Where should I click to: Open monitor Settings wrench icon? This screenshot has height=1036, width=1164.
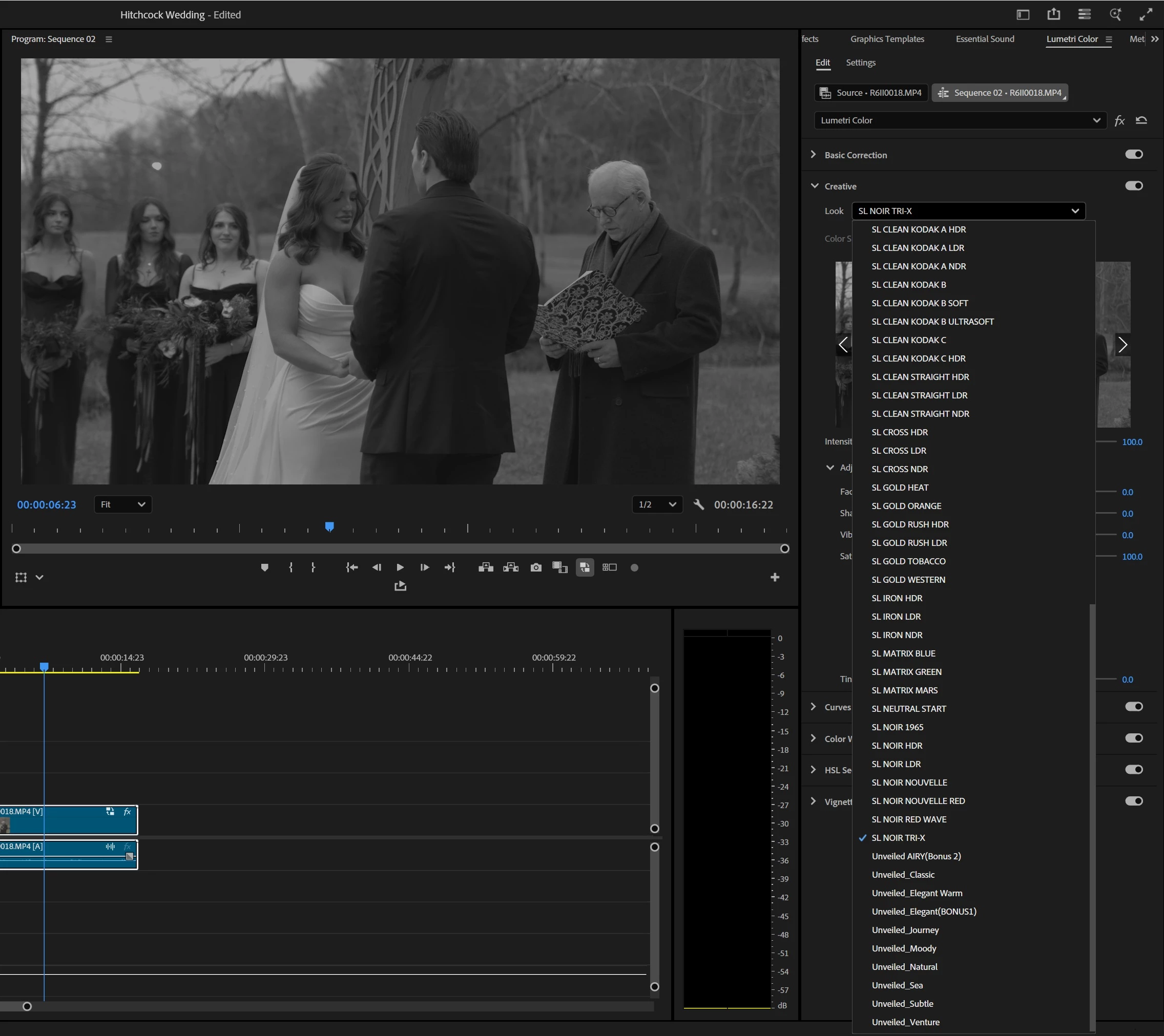699,504
